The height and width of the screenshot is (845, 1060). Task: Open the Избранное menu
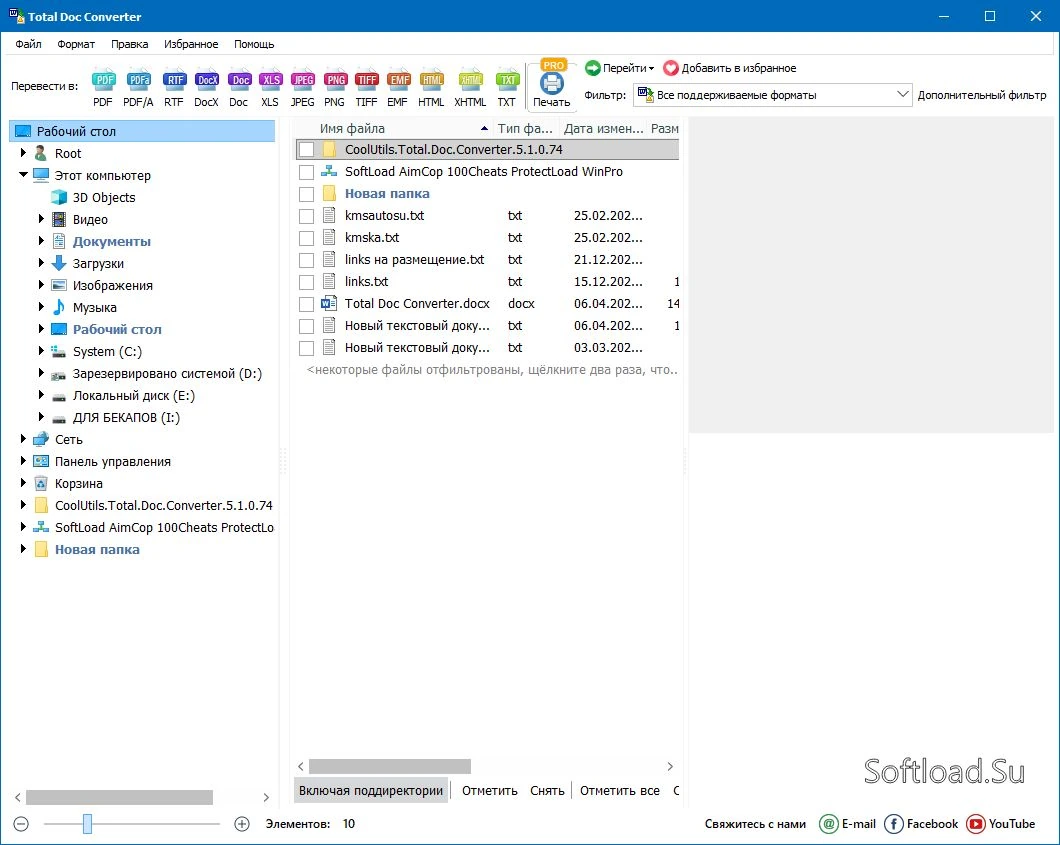[x=191, y=44]
